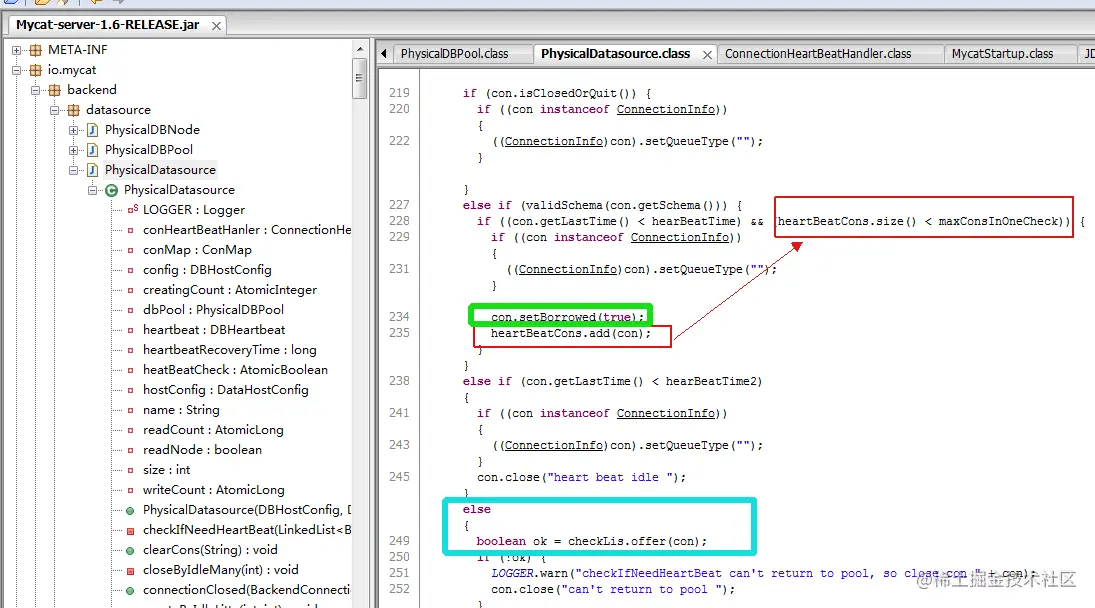Collapse the io.mycat package node
Image resolution: width=1095 pixels, height=608 pixels.
[17, 71]
